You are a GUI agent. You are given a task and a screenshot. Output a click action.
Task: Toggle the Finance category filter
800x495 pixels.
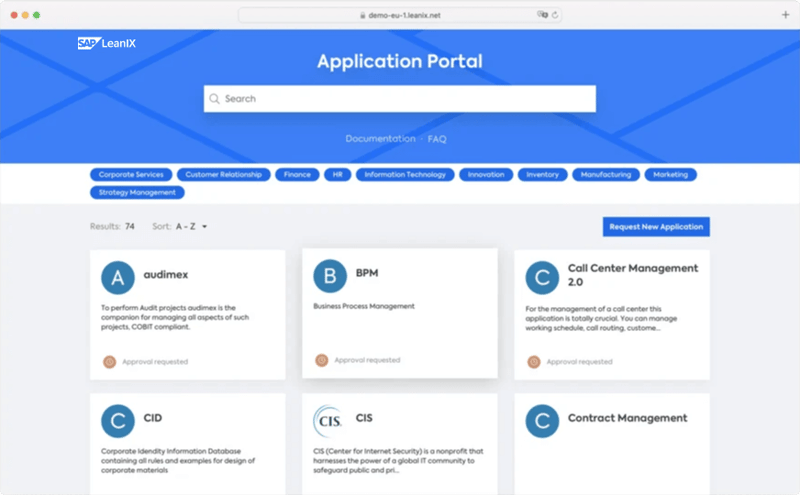(297, 174)
